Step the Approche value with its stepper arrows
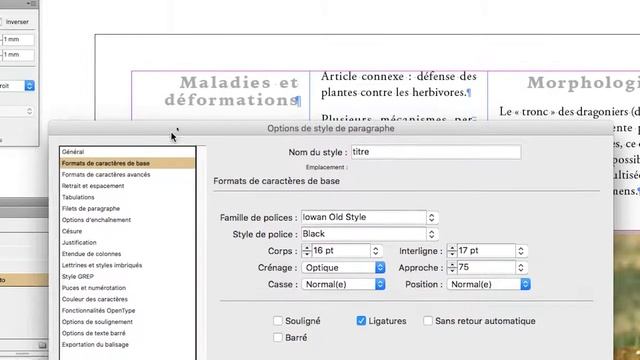Image resolution: width=640 pixels, height=360 pixels. click(x=452, y=267)
